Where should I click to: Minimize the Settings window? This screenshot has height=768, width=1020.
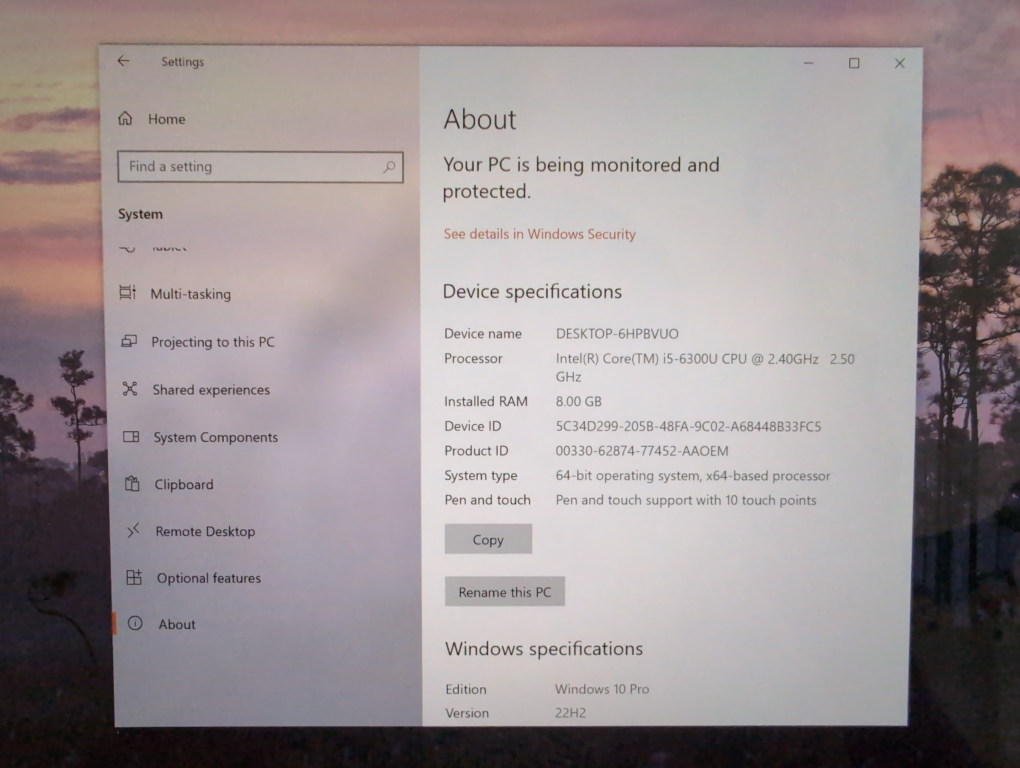[809, 63]
